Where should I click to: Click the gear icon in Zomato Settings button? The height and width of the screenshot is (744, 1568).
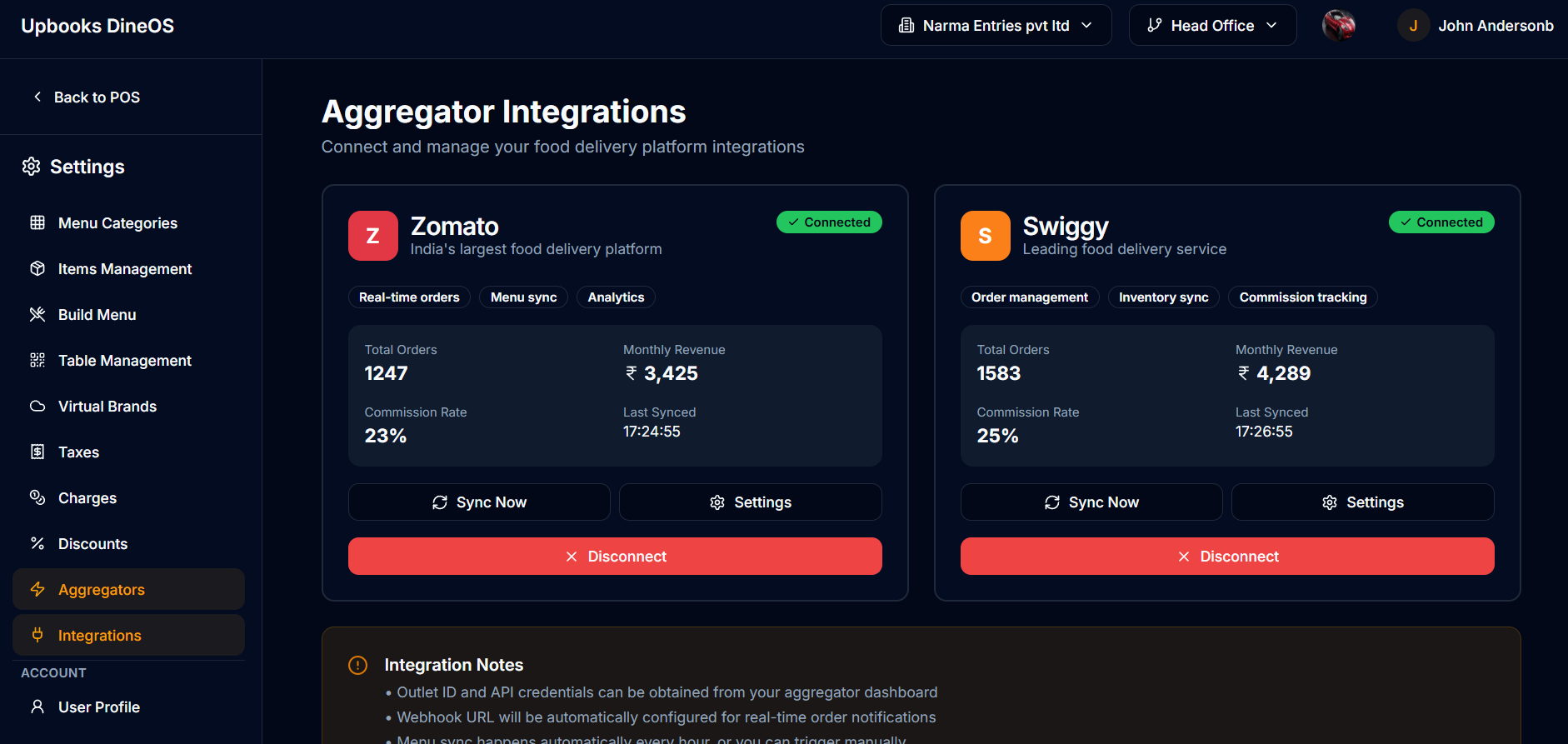tap(717, 502)
